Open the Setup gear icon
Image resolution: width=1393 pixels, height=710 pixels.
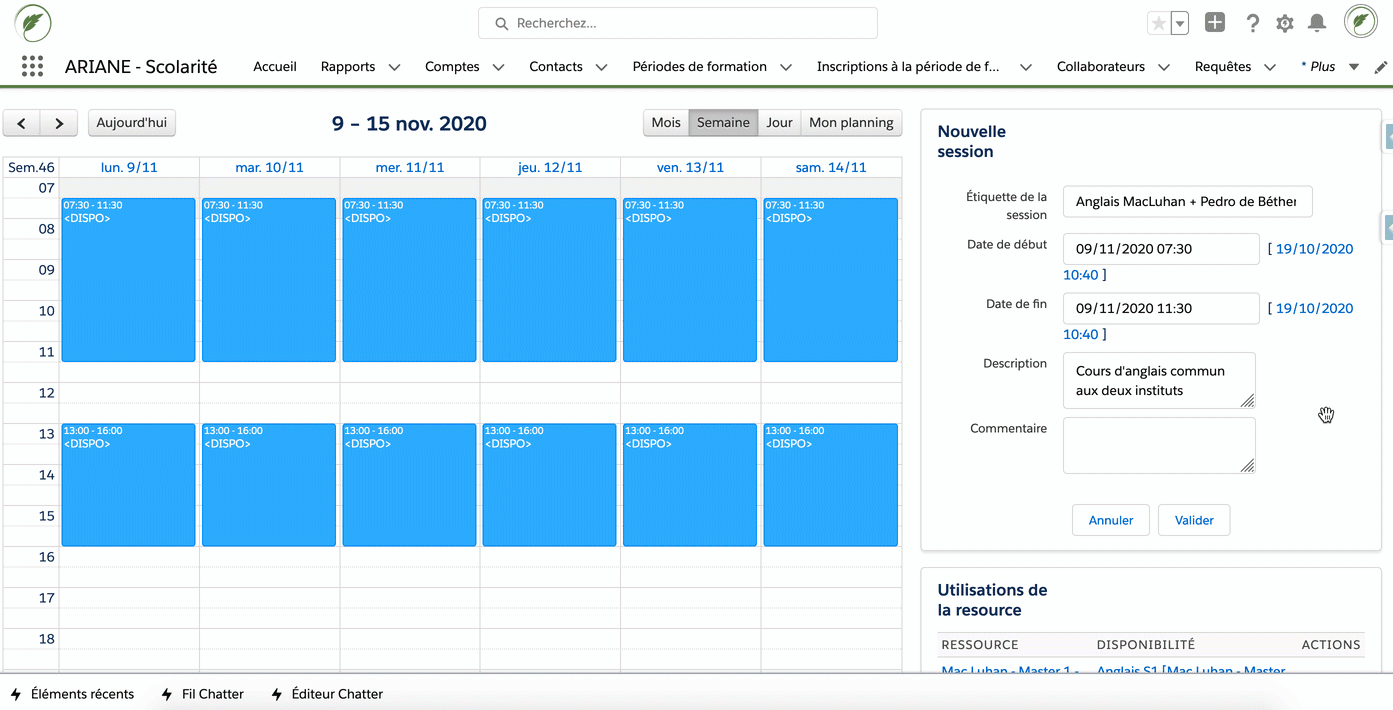[1284, 22]
